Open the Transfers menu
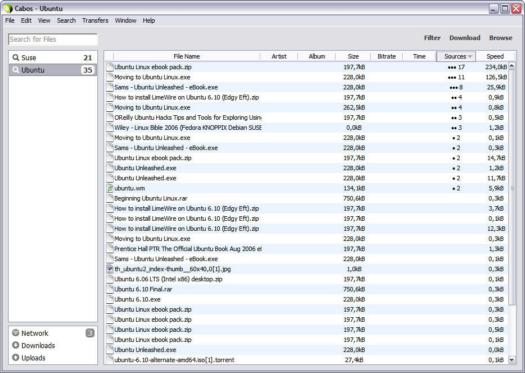Viewport: 525px width, 373px height. [x=95, y=20]
